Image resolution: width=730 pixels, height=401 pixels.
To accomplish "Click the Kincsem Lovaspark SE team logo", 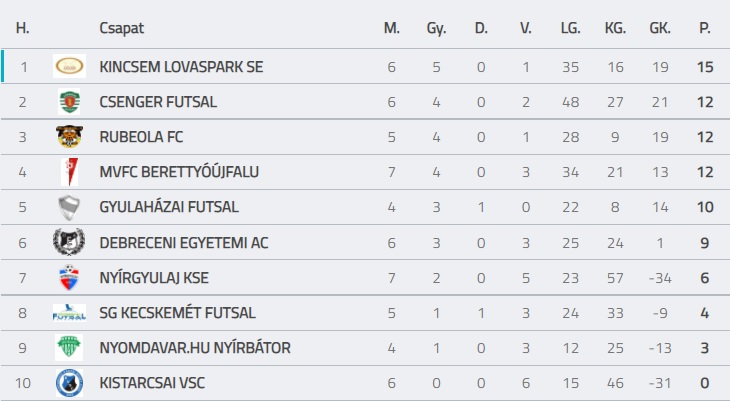I will click(69, 67).
